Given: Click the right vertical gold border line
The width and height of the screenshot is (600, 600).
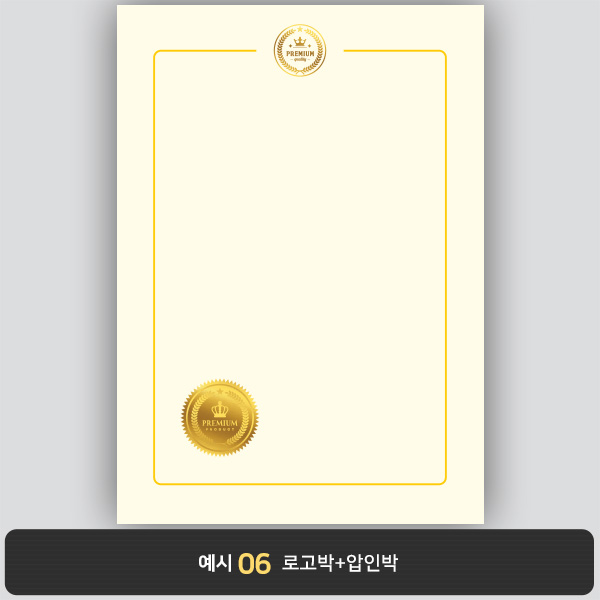Looking at the screenshot, I should pos(446,267).
